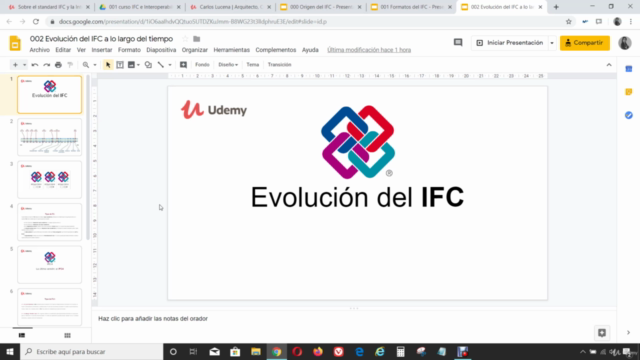This screenshot has width=640, height=360.
Task: Open the Google account avatar
Action: click(x=624, y=43)
